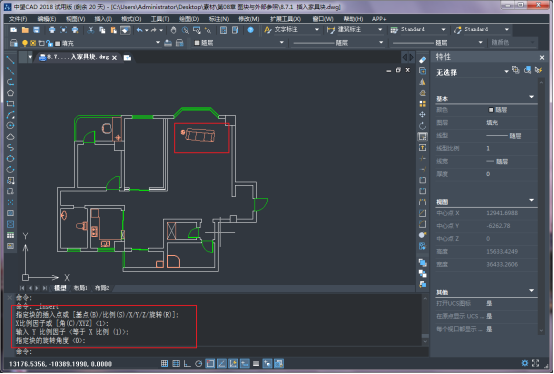Toggle Object Snap in status bar

point(210,363)
